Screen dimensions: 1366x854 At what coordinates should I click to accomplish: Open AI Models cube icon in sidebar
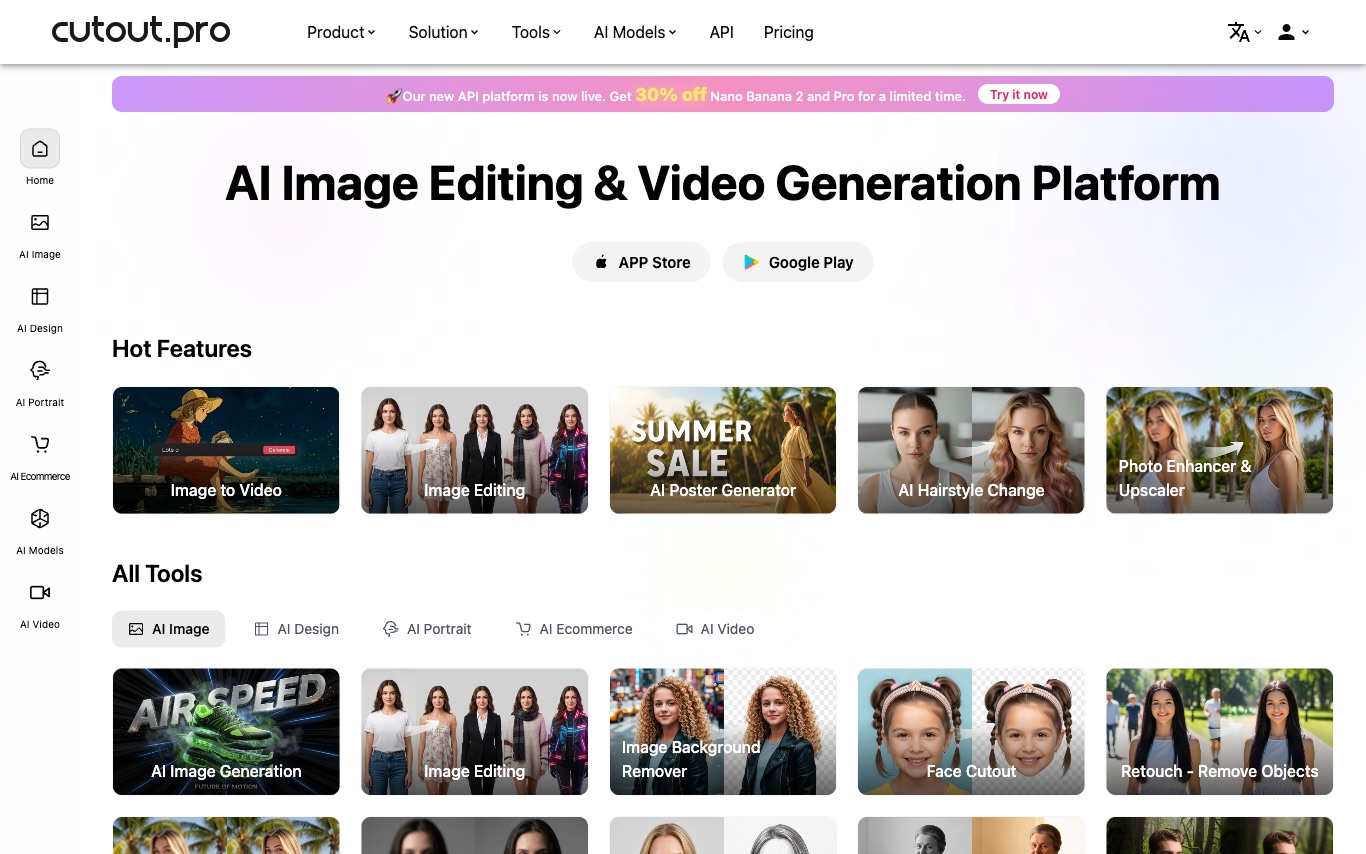click(x=40, y=519)
